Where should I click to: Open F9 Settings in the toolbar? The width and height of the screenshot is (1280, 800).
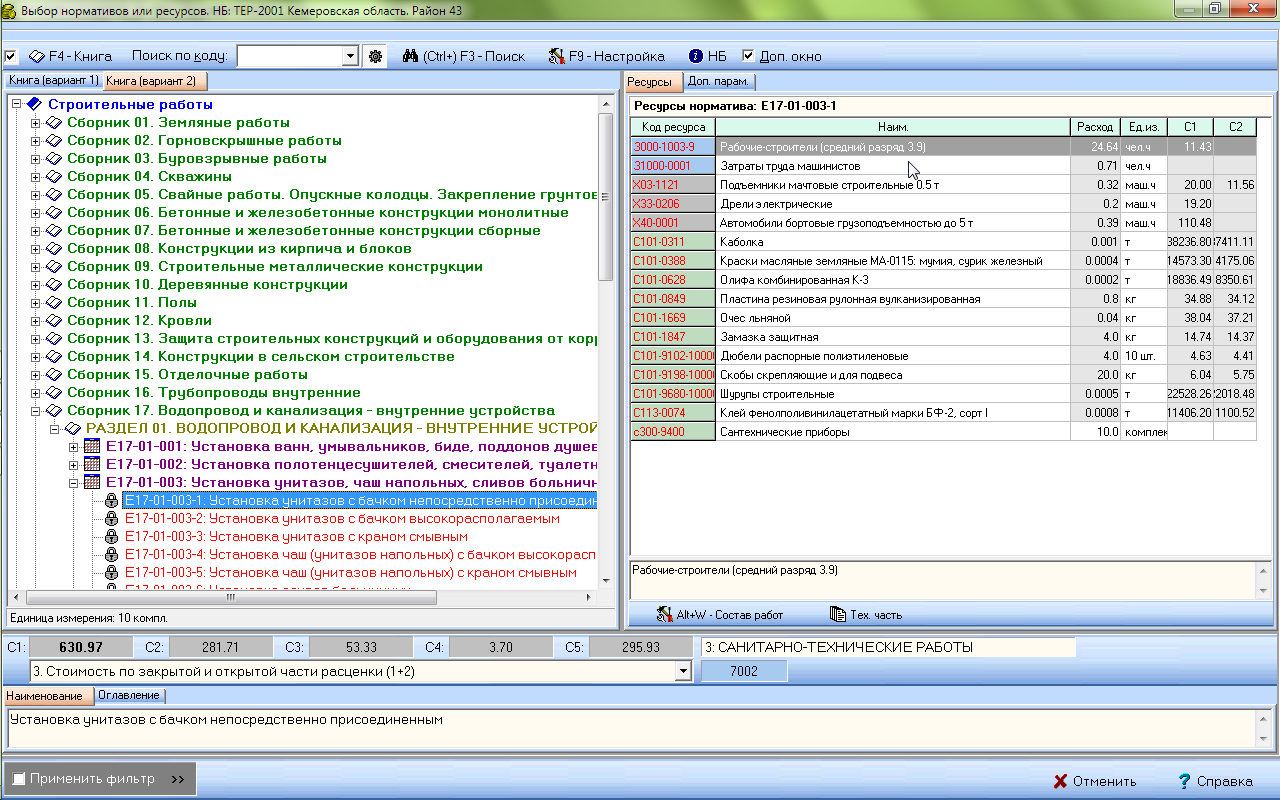tap(557, 57)
